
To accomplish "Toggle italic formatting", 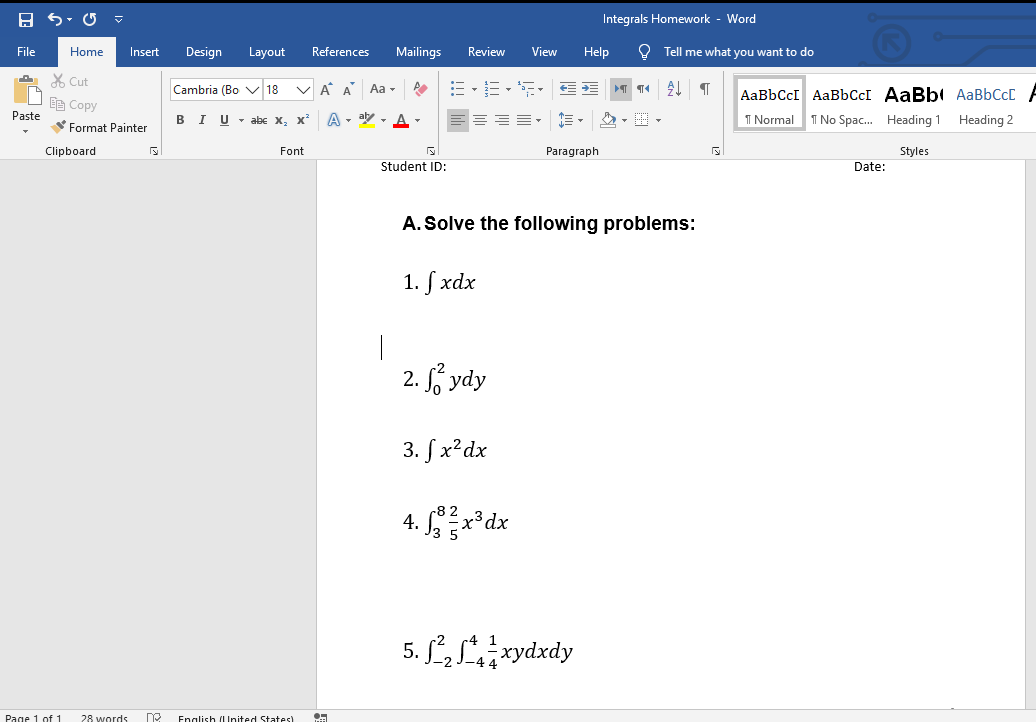I will (x=202, y=120).
